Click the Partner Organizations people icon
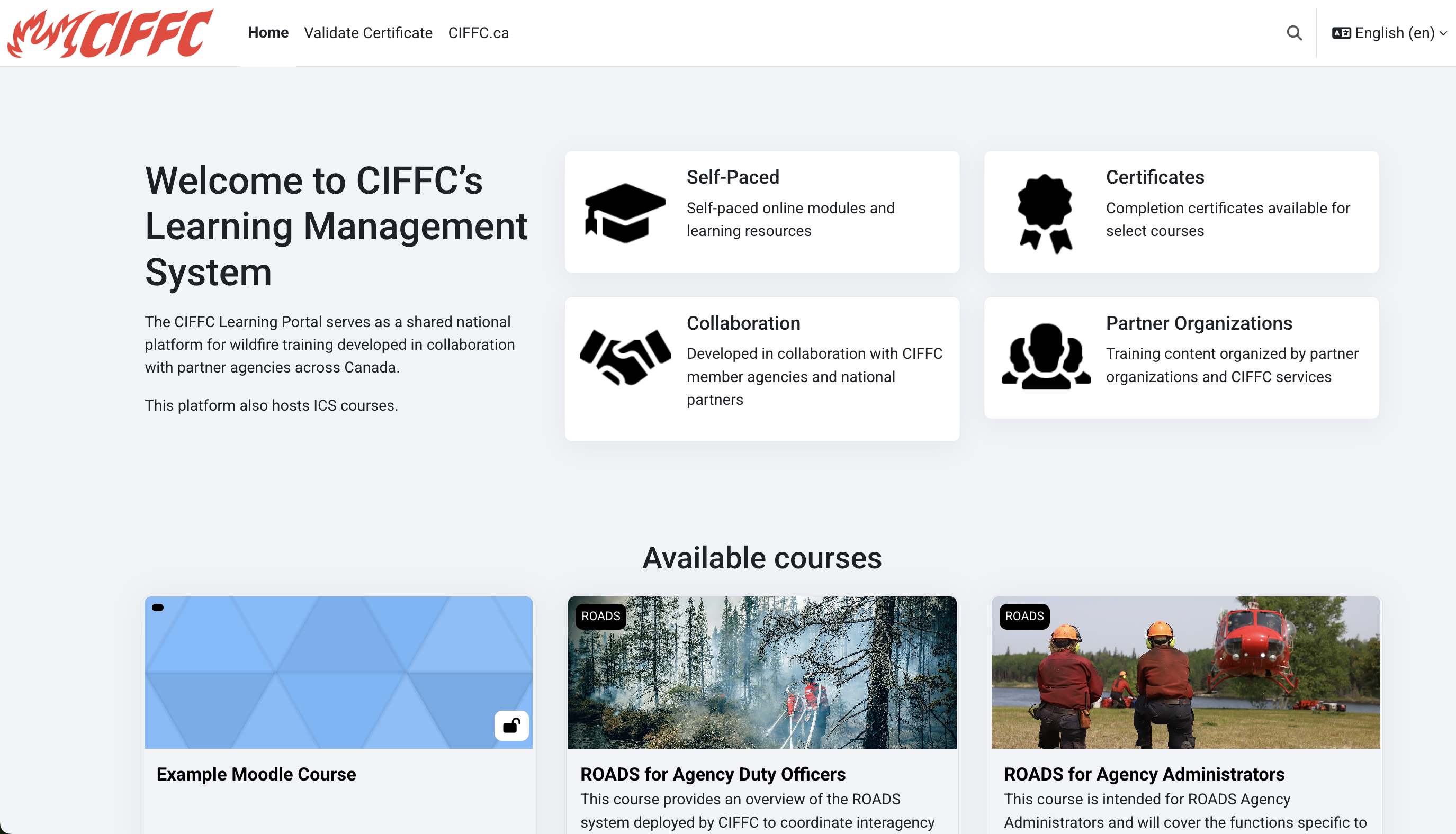This screenshot has width=1456, height=834. [x=1046, y=356]
